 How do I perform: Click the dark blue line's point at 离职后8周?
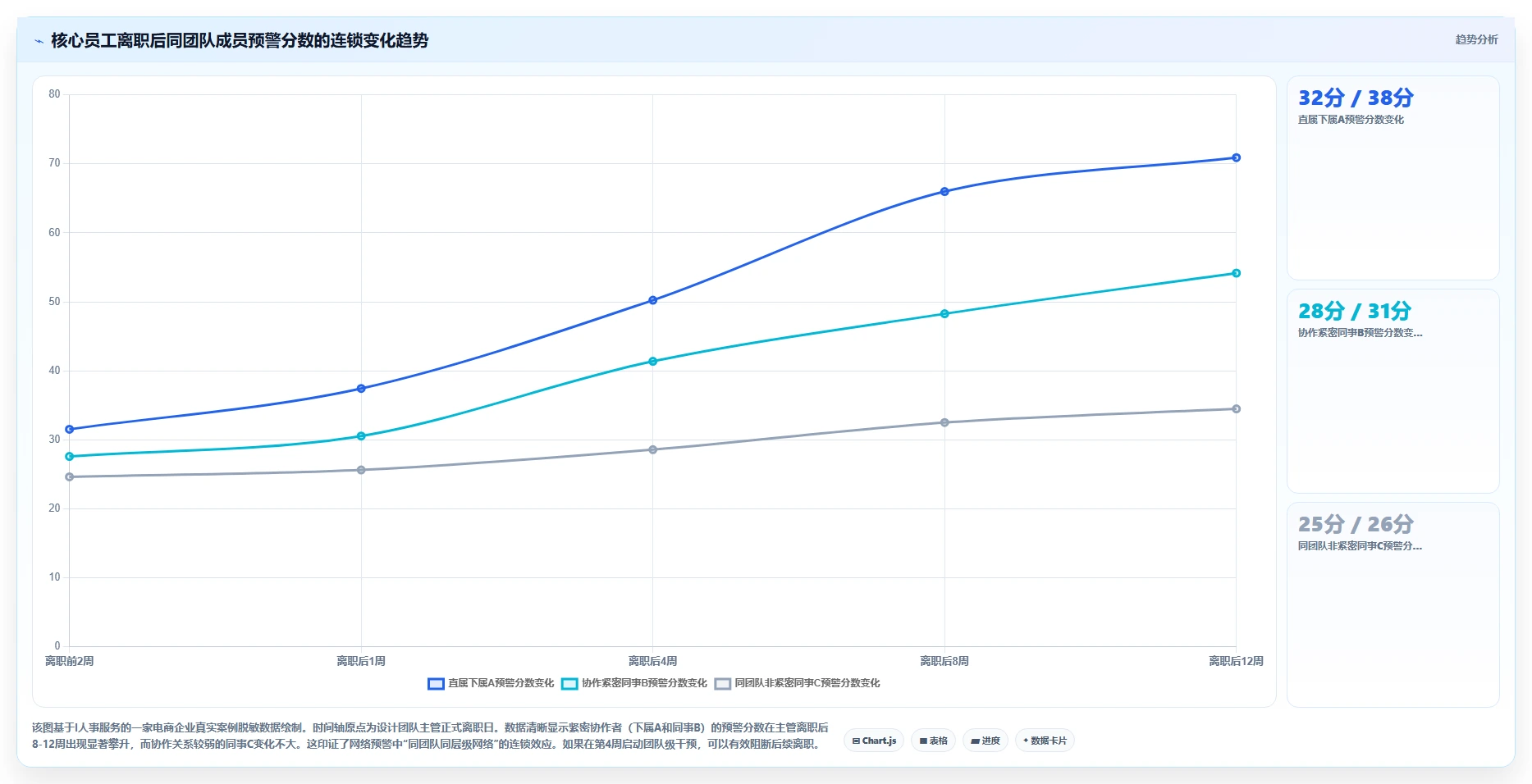[x=944, y=192]
